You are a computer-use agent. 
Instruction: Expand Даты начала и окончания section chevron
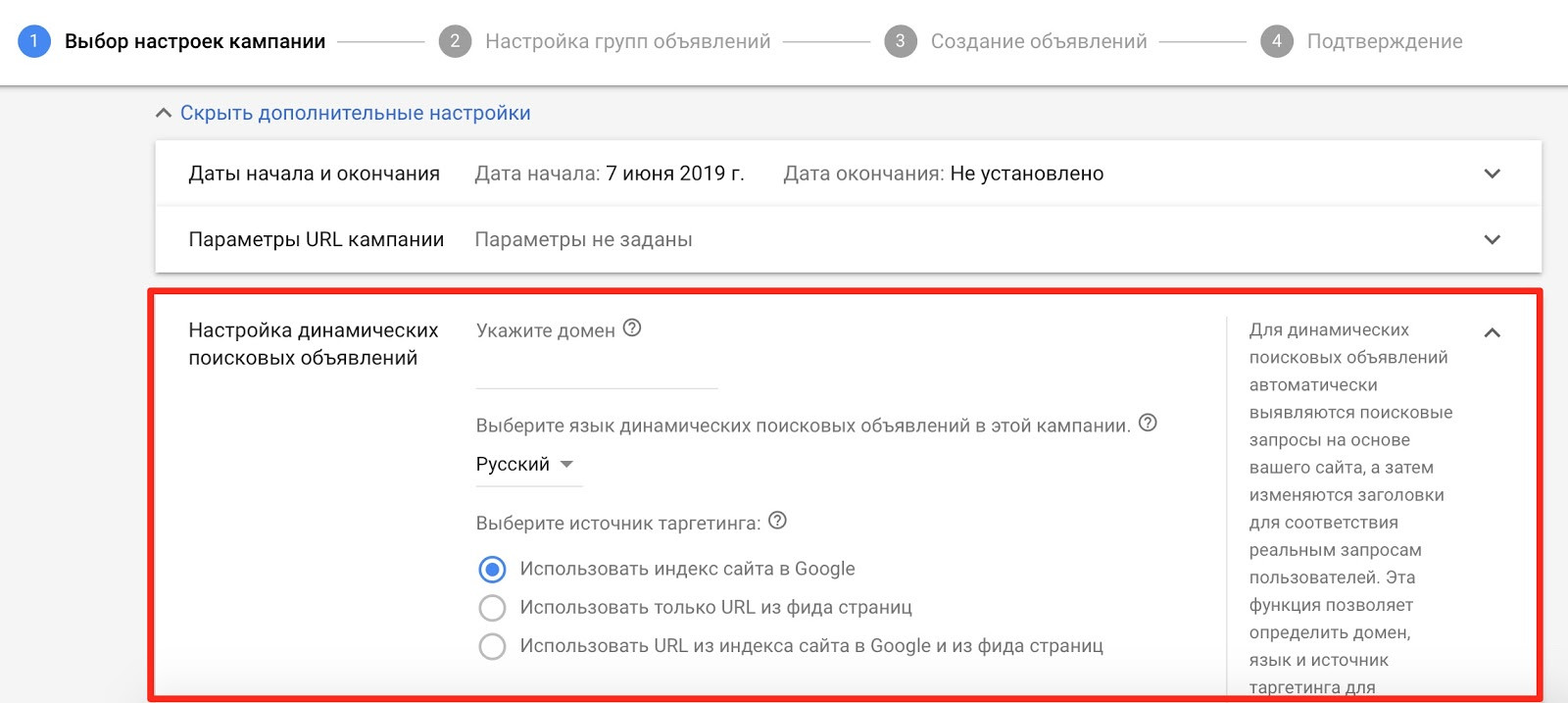pyautogui.click(x=1492, y=174)
